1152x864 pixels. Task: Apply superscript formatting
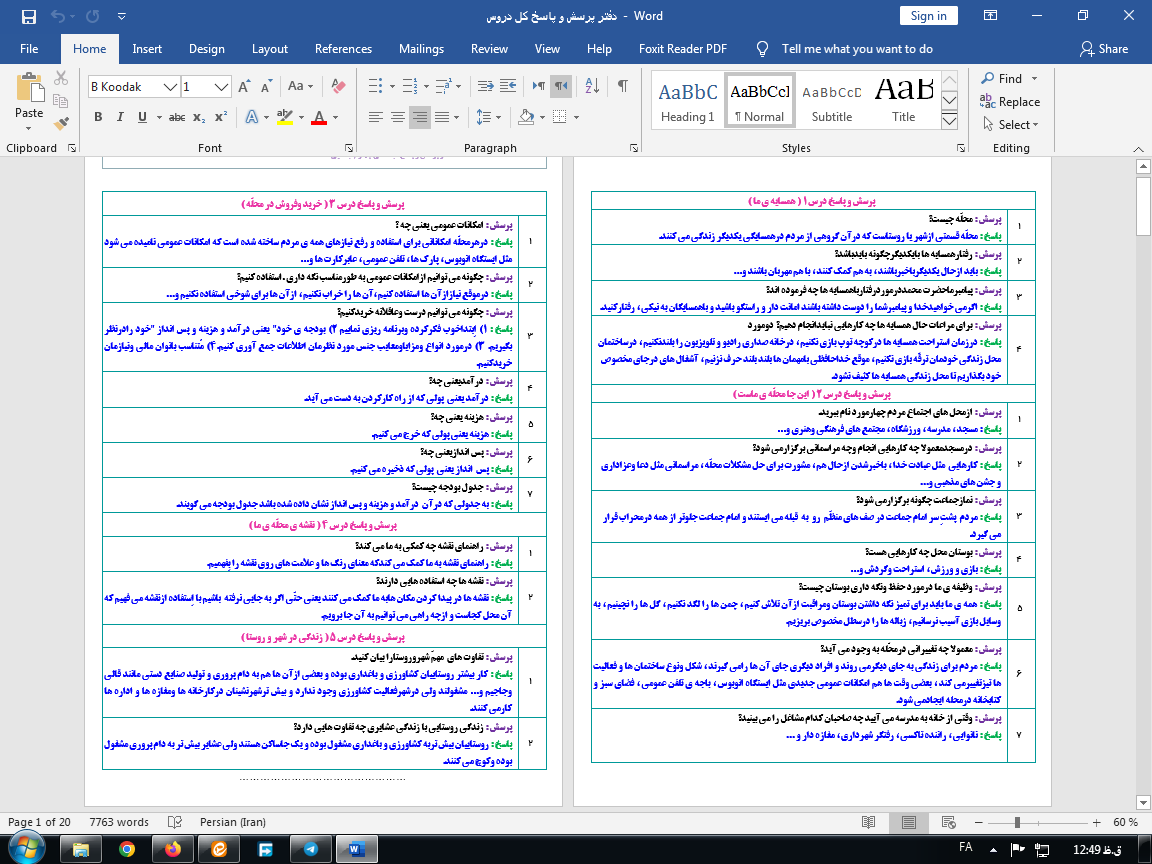tap(220, 117)
